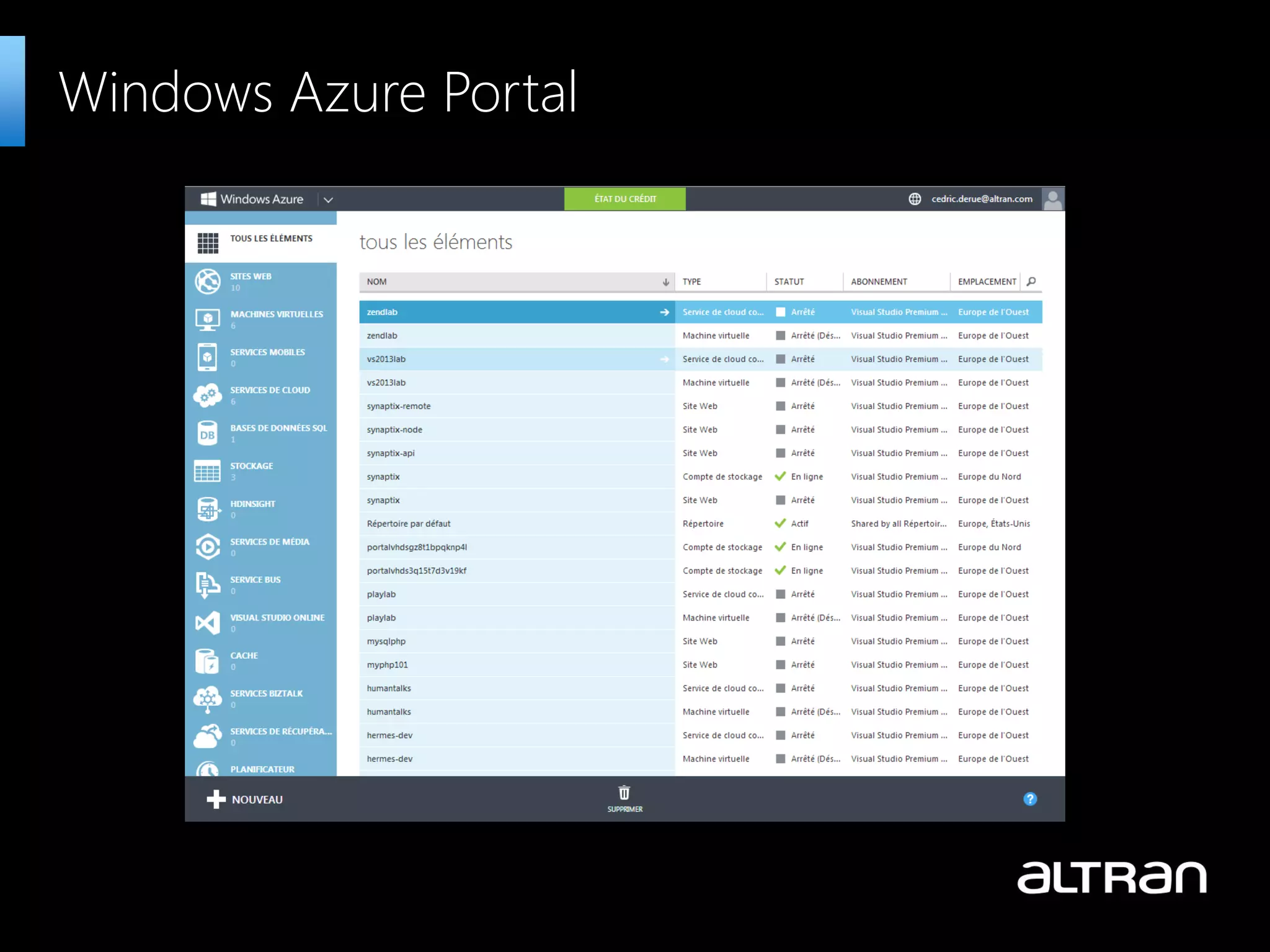The height and width of the screenshot is (952, 1270).
Task: Select hermes-dev Service de cloud type cell
Action: point(723,736)
